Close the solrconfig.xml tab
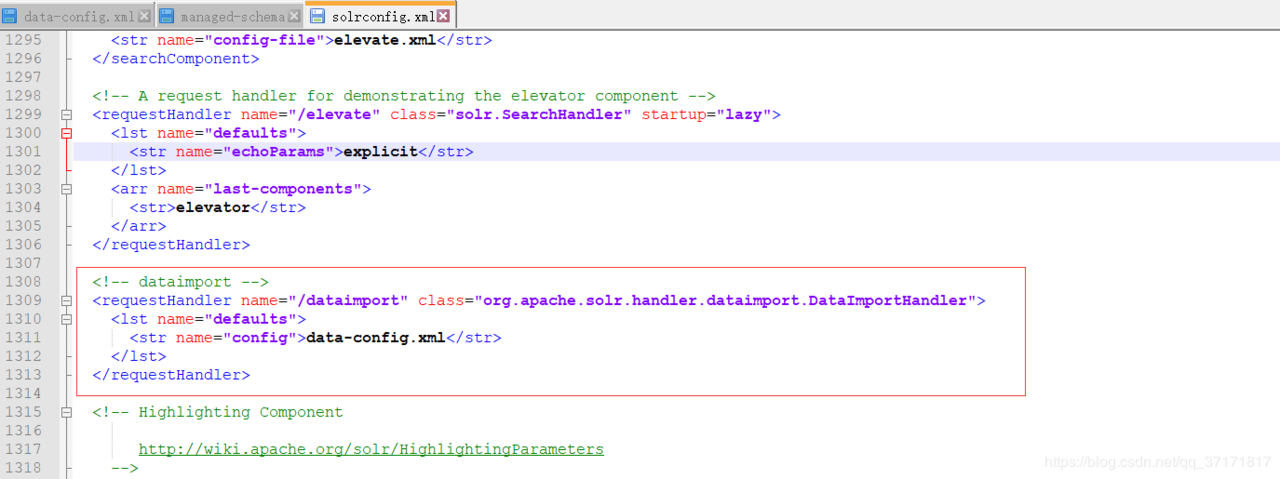The height and width of the screenshot is (479, 1280). [443, 16]
